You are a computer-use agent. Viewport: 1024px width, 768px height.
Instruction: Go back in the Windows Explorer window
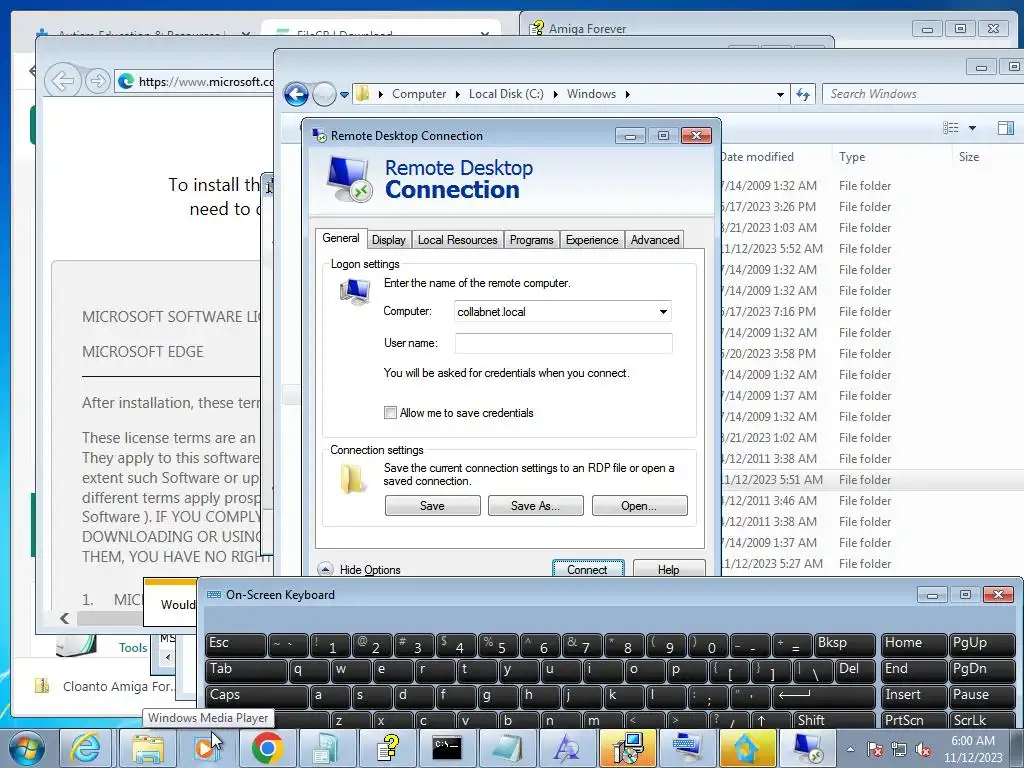click(x=296, y=95)
